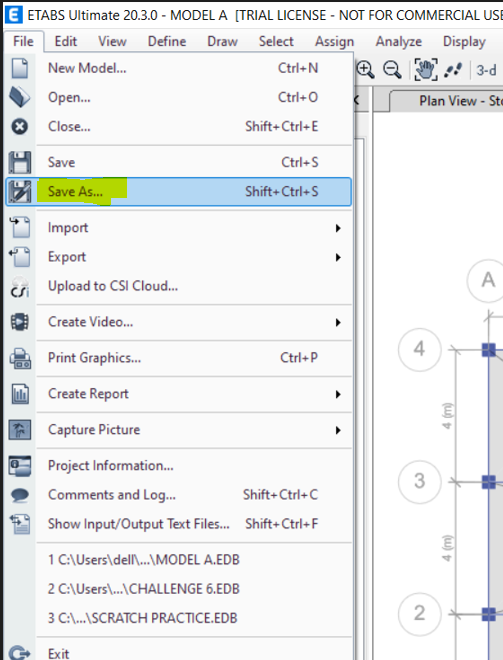Screen dimensions: 503x660
Task: Switch to 3-d view button
Action: coord(486,70)
